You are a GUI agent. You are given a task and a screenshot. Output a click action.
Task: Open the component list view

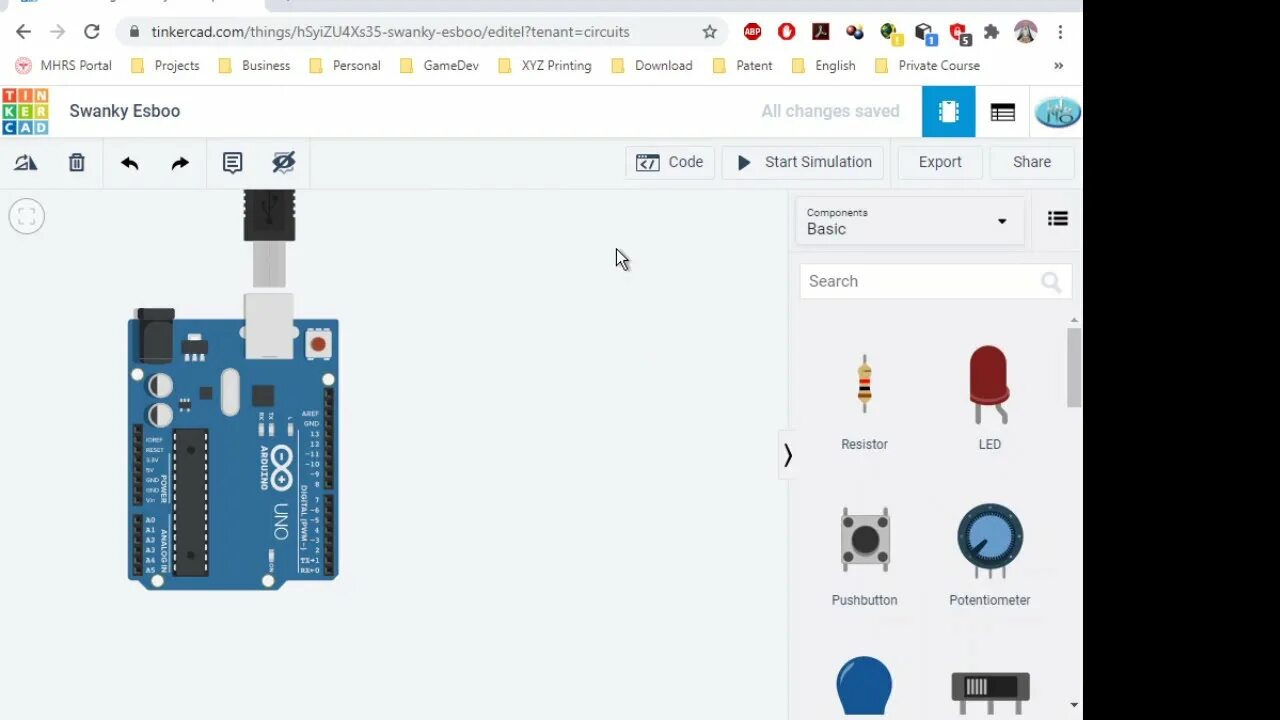[x=1003, y=112]
